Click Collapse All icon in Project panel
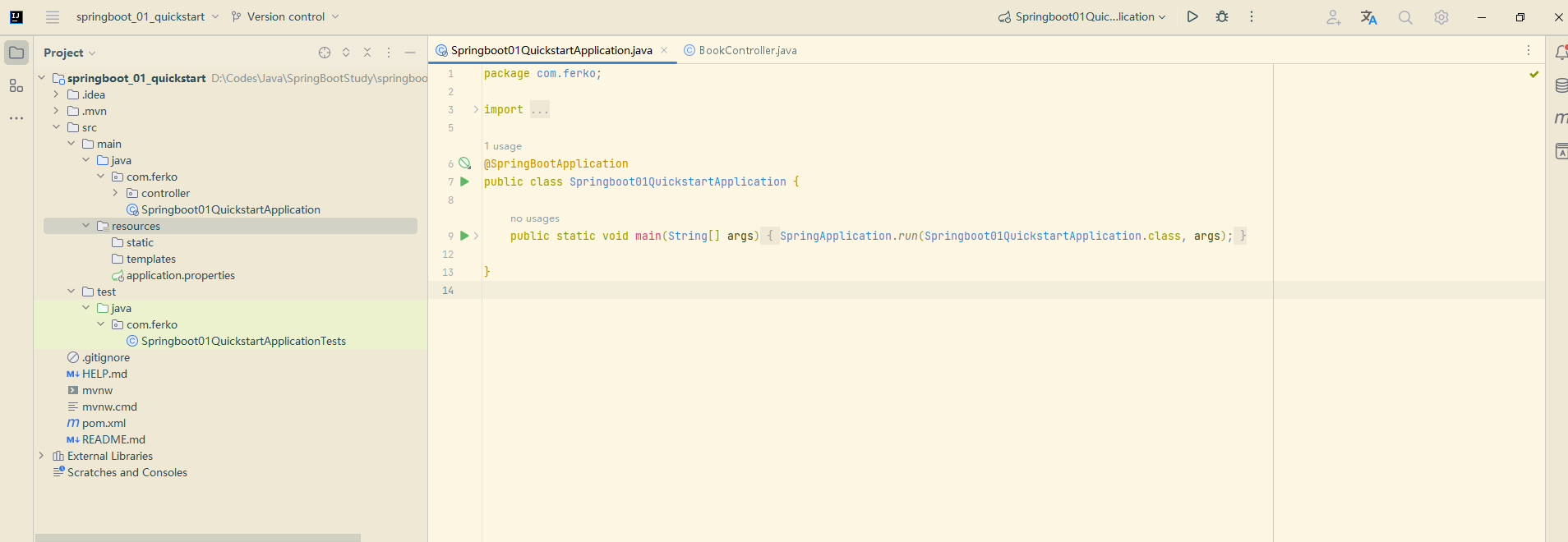This screenshot has width=1568, height=542. [x=367, y=53]
